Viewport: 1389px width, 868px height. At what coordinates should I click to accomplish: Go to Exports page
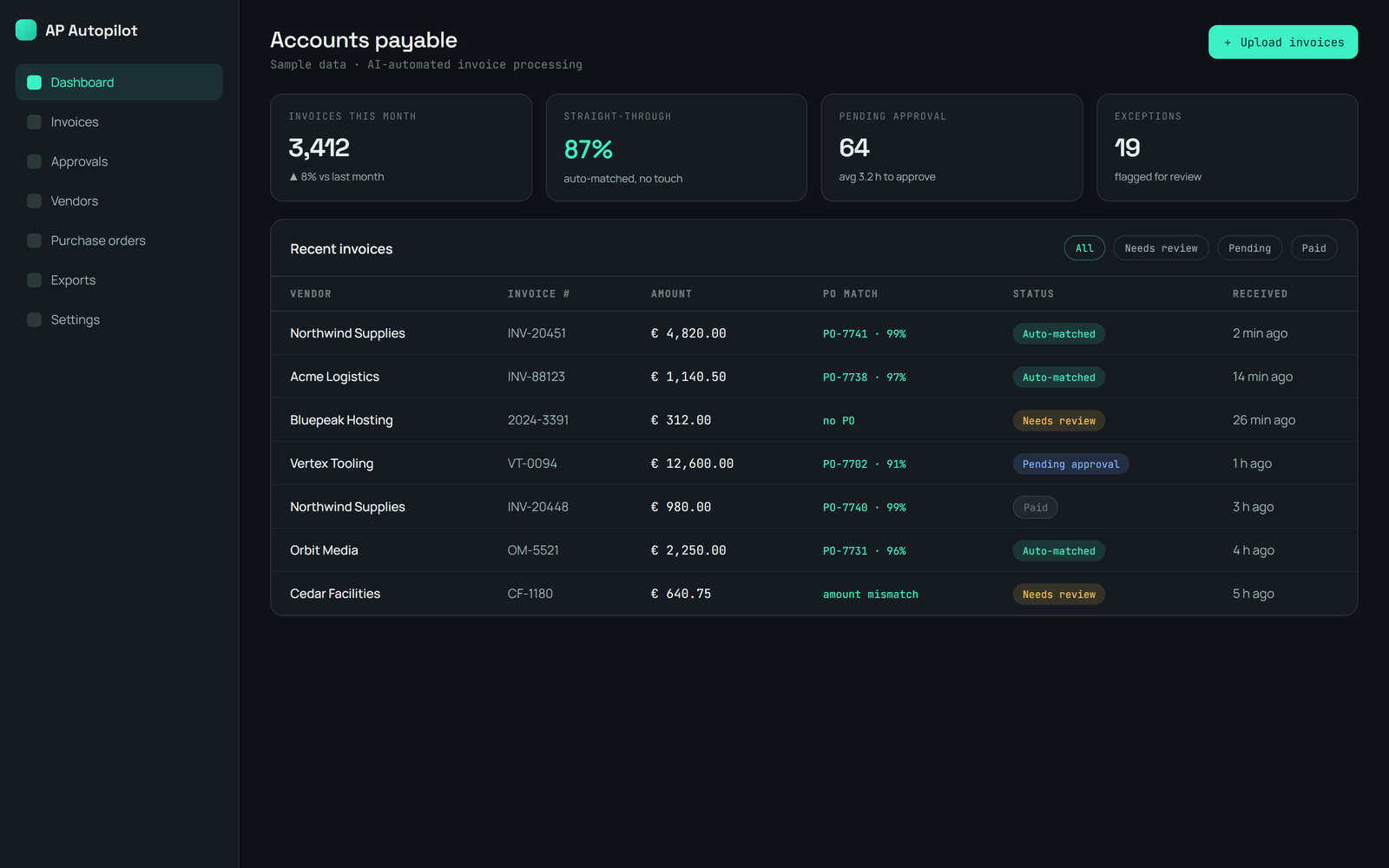[x=119, y=280]
